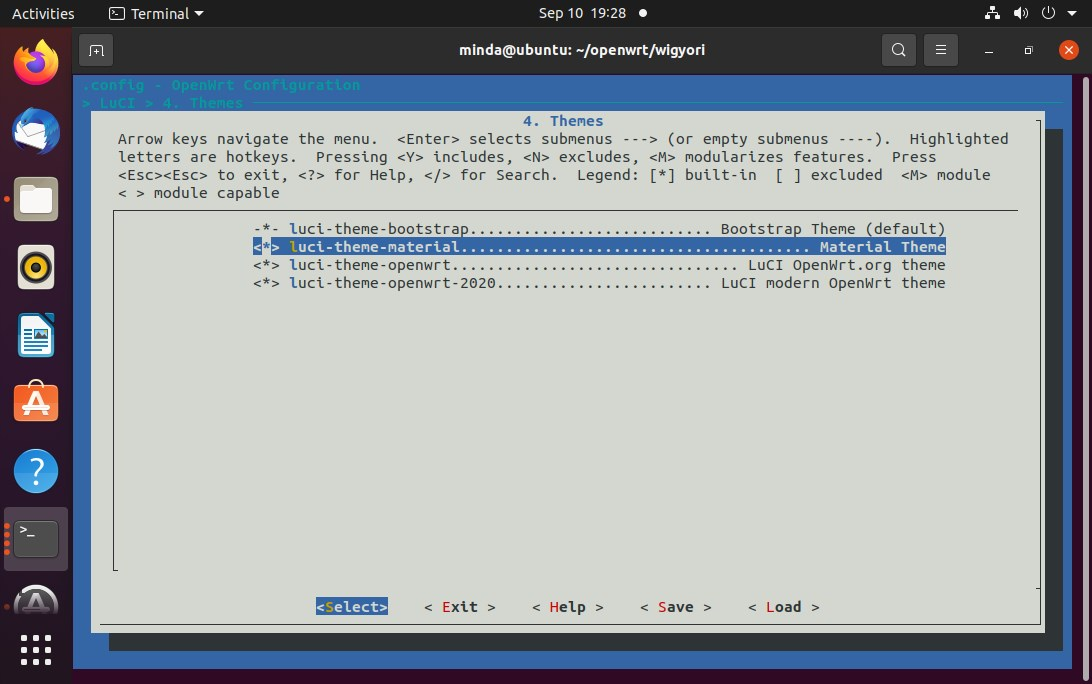Open the clock showing Sep 10 19:28
The image size is (1092, 684).
[x=582, y=13]
